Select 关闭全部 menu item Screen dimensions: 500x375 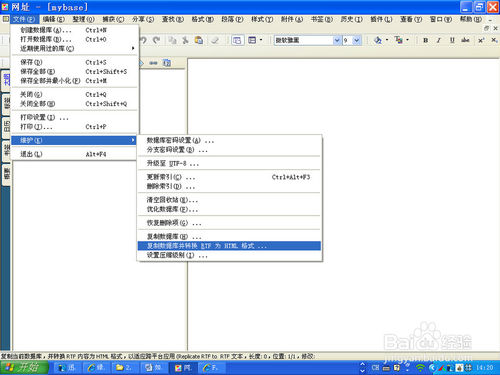click(75, 104)
